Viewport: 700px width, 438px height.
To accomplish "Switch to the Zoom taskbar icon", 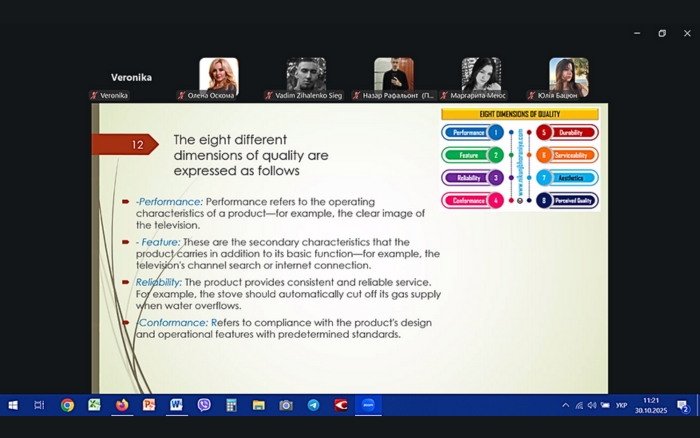I will point(368,405).
